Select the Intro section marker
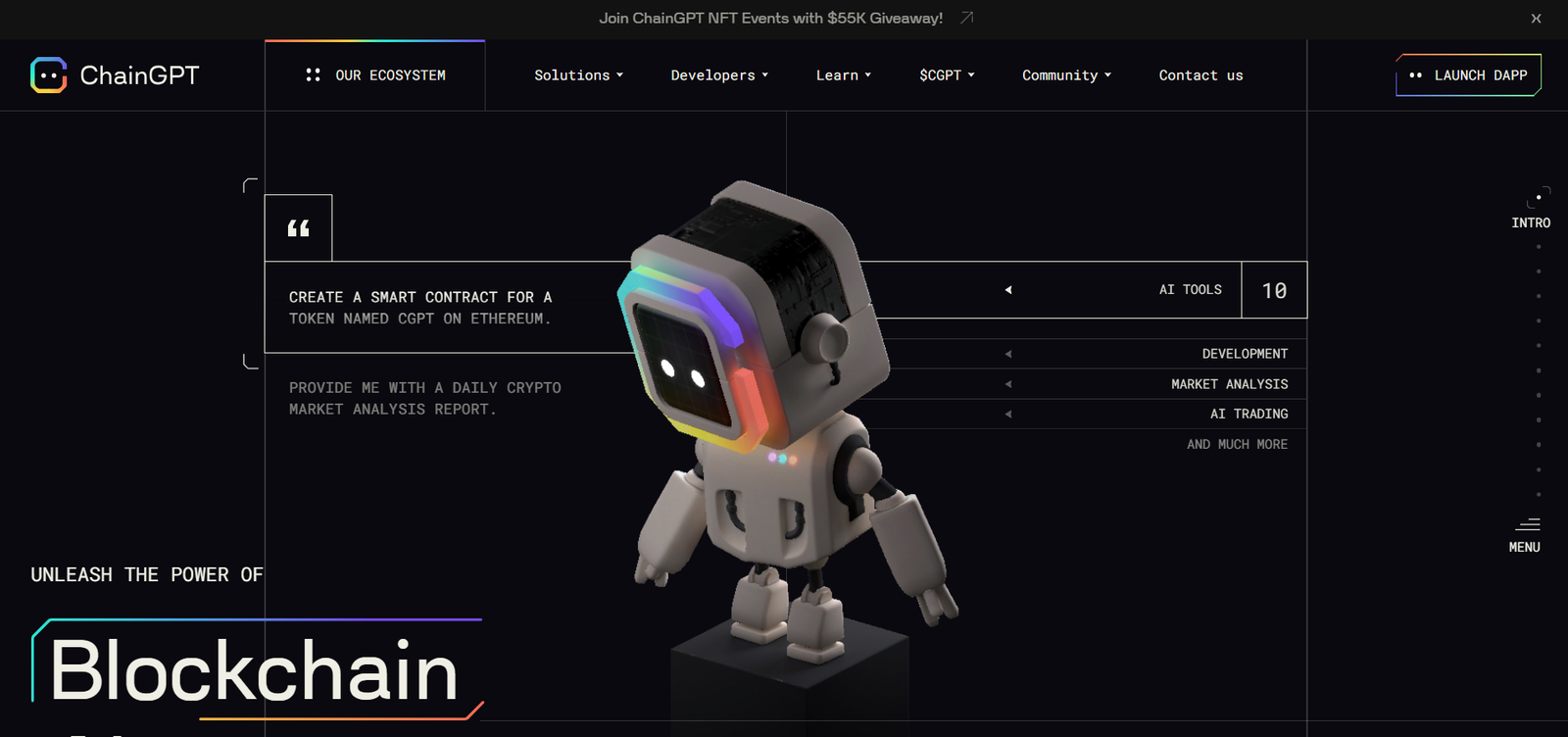 click(x=1531, y=222)
